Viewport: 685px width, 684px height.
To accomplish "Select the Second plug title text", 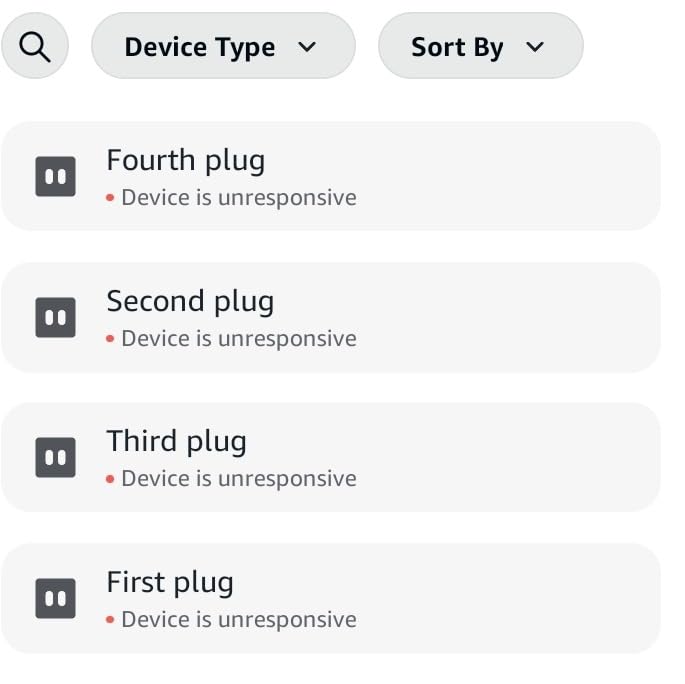I will [x=190, y=301].
